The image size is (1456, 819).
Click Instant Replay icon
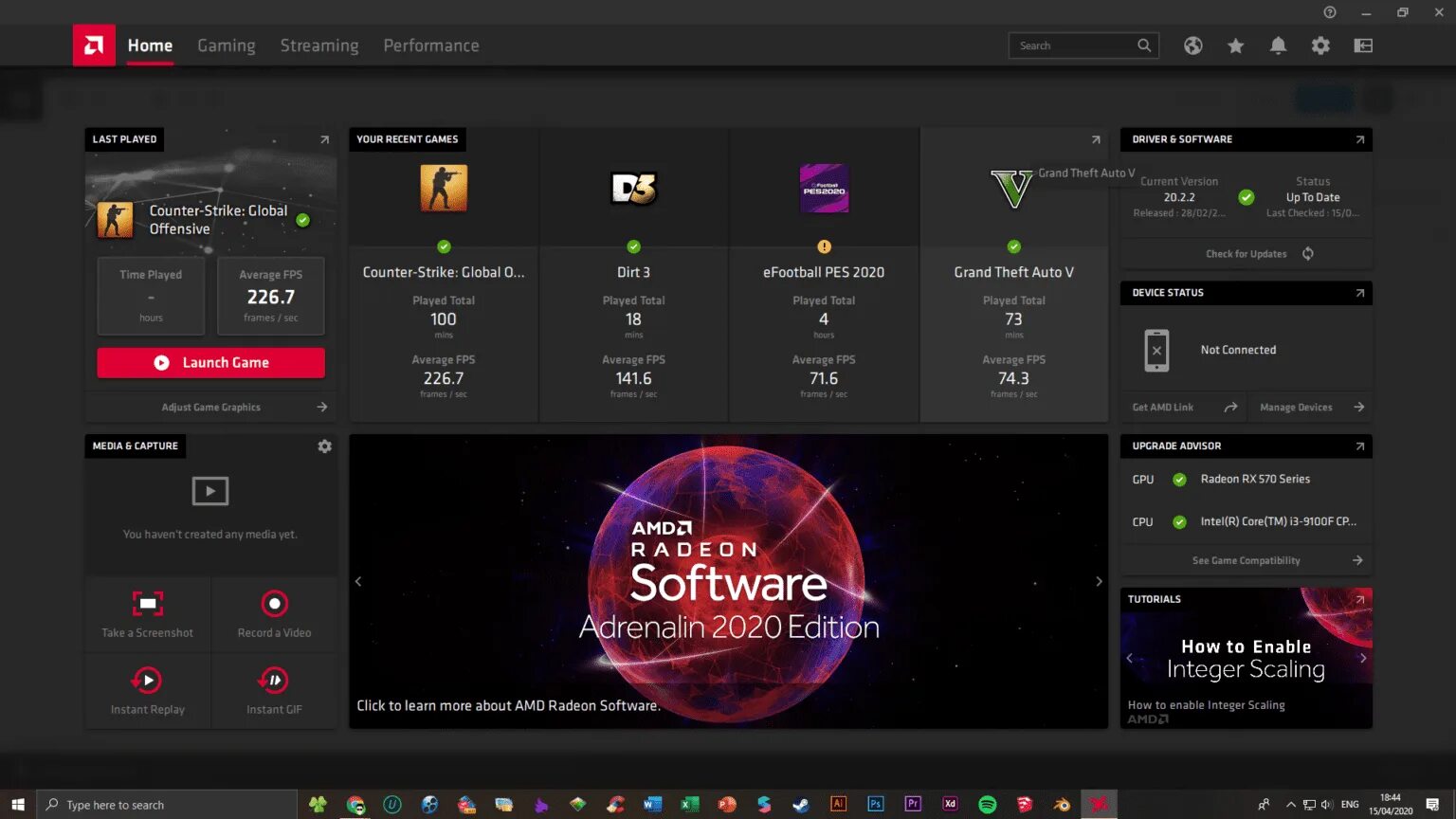[147, 681]
